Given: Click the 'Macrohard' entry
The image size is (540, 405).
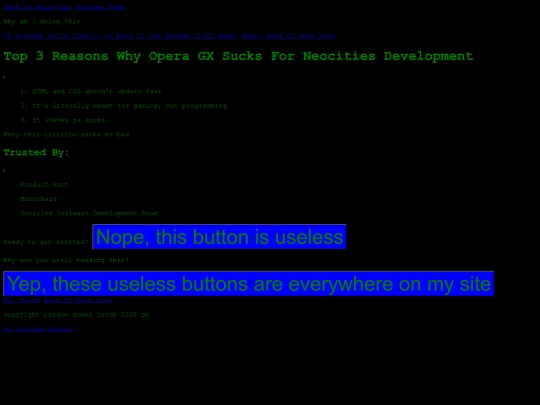Looking at the screenshot, I should point(38,199).
